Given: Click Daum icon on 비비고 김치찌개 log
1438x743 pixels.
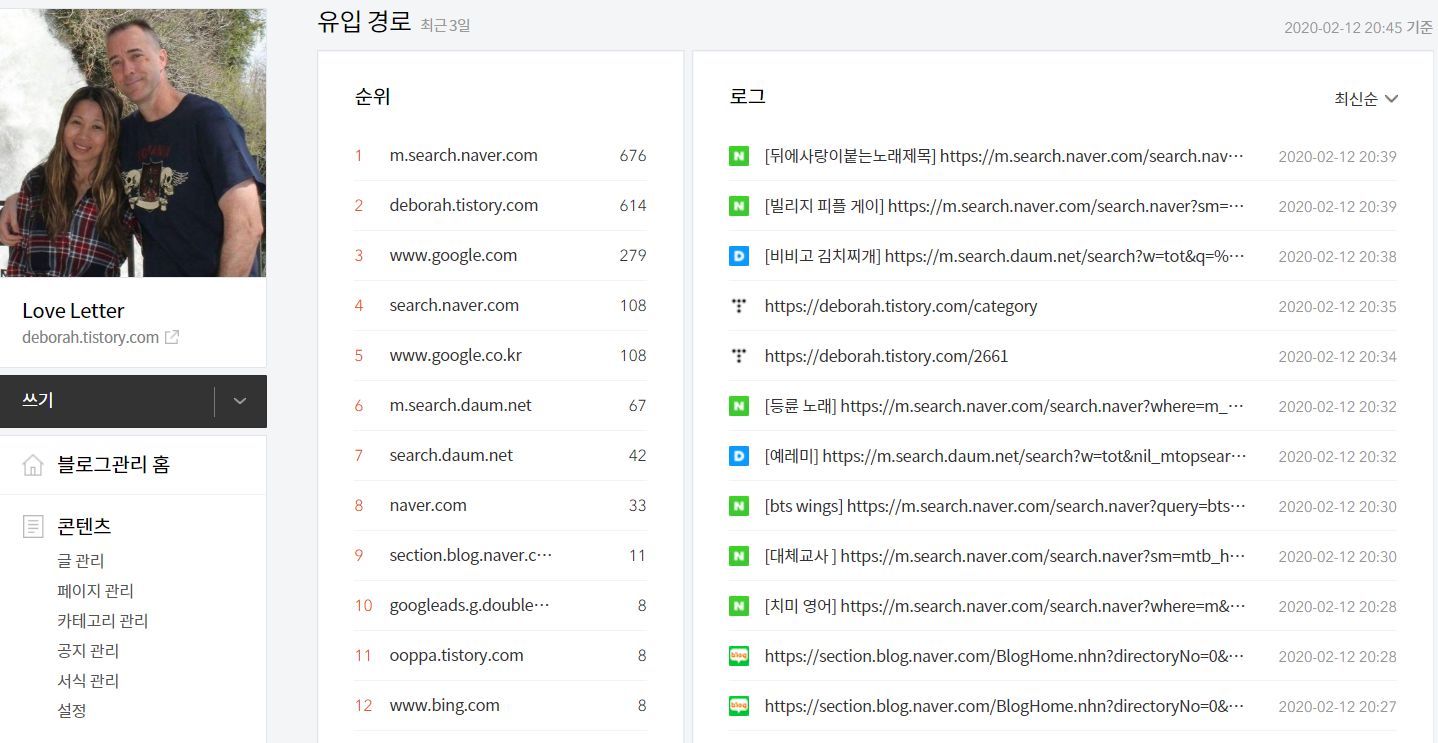Looking at the screenshot, I should [739, 256].
